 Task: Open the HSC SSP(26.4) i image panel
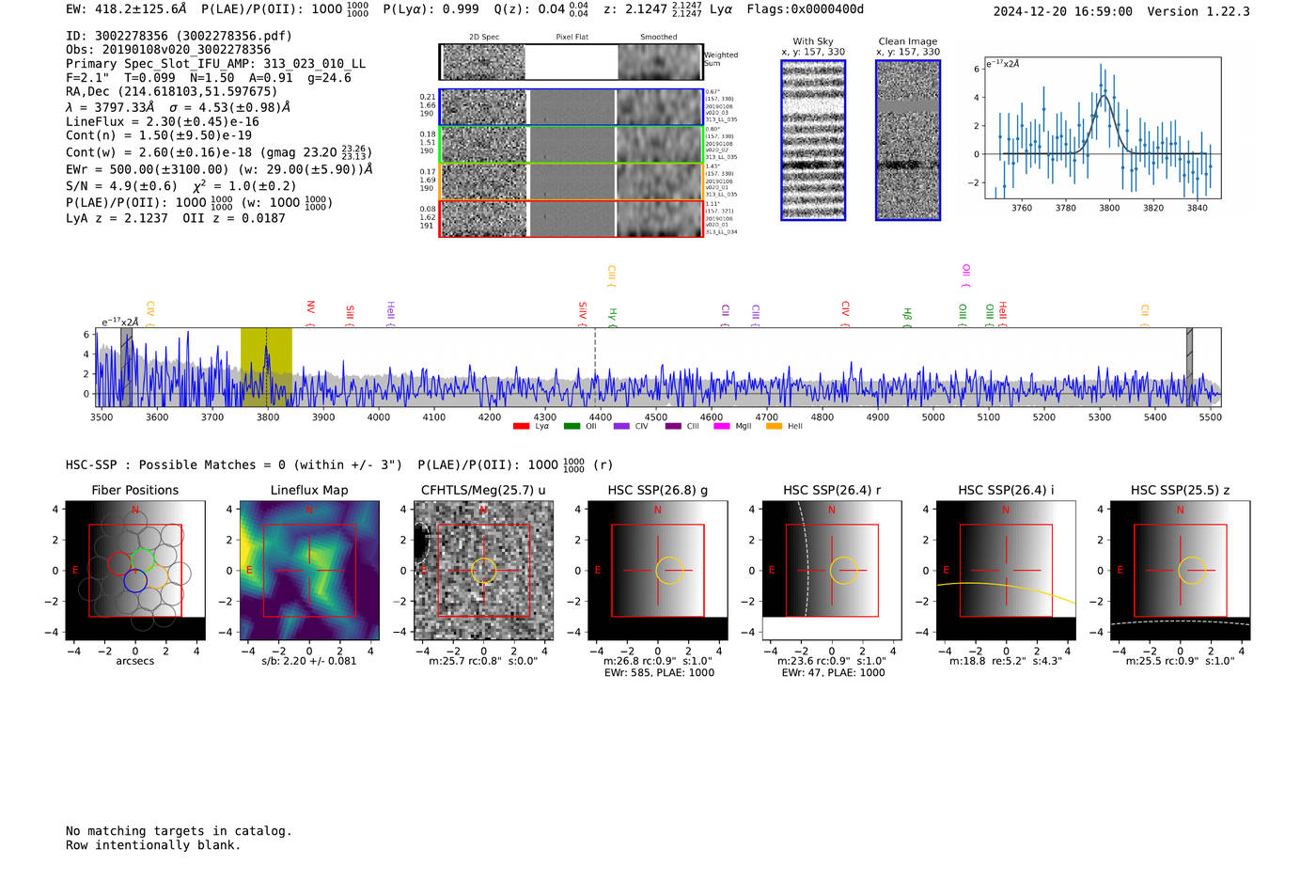(1006, 571)
